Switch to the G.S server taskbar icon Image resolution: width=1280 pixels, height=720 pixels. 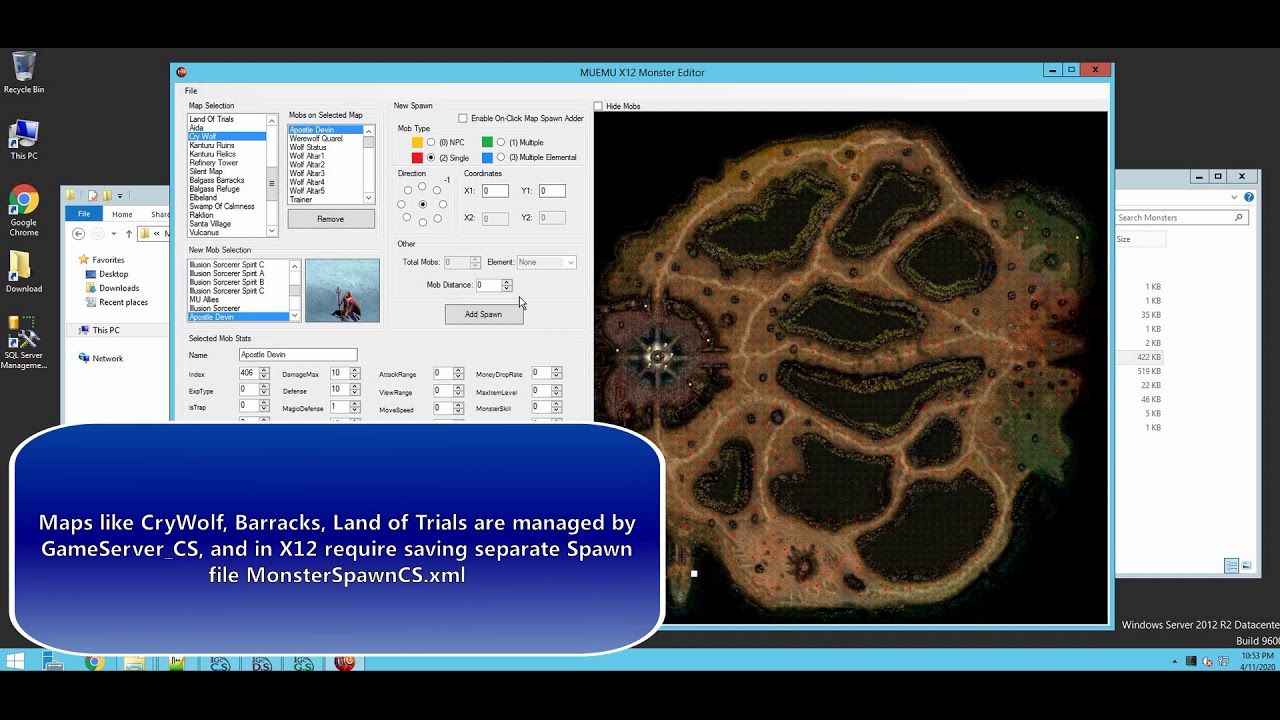pyautogui.click(x=303, y=662)
